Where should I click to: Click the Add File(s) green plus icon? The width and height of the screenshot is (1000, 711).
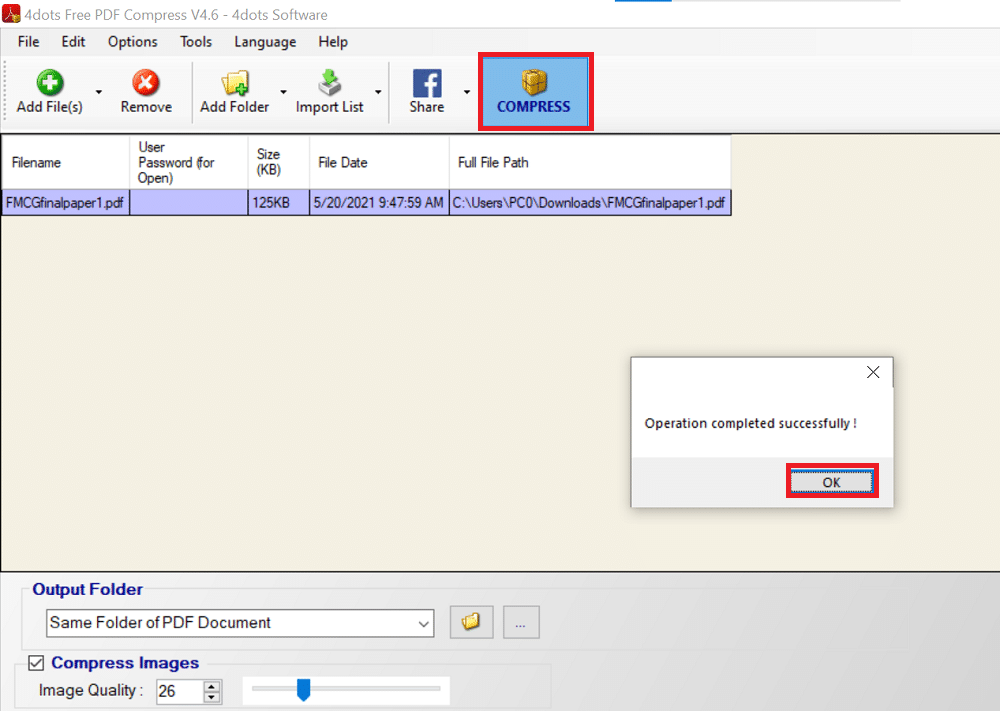pos(50,82)
